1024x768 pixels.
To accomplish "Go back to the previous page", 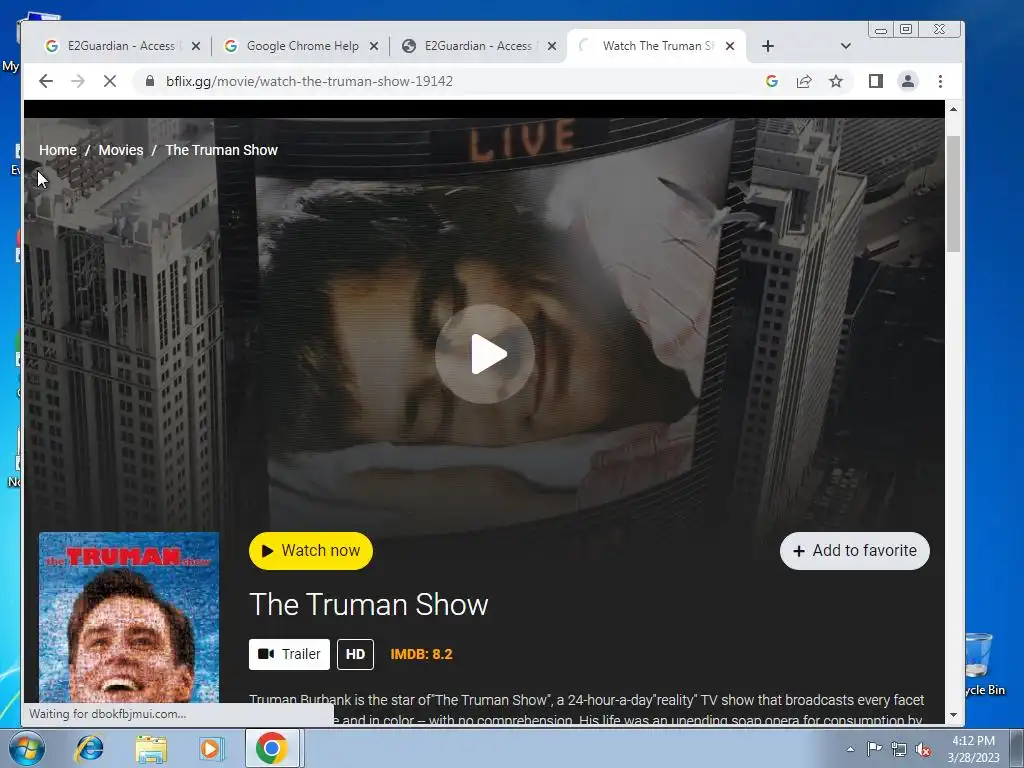I will pos(46,82).
